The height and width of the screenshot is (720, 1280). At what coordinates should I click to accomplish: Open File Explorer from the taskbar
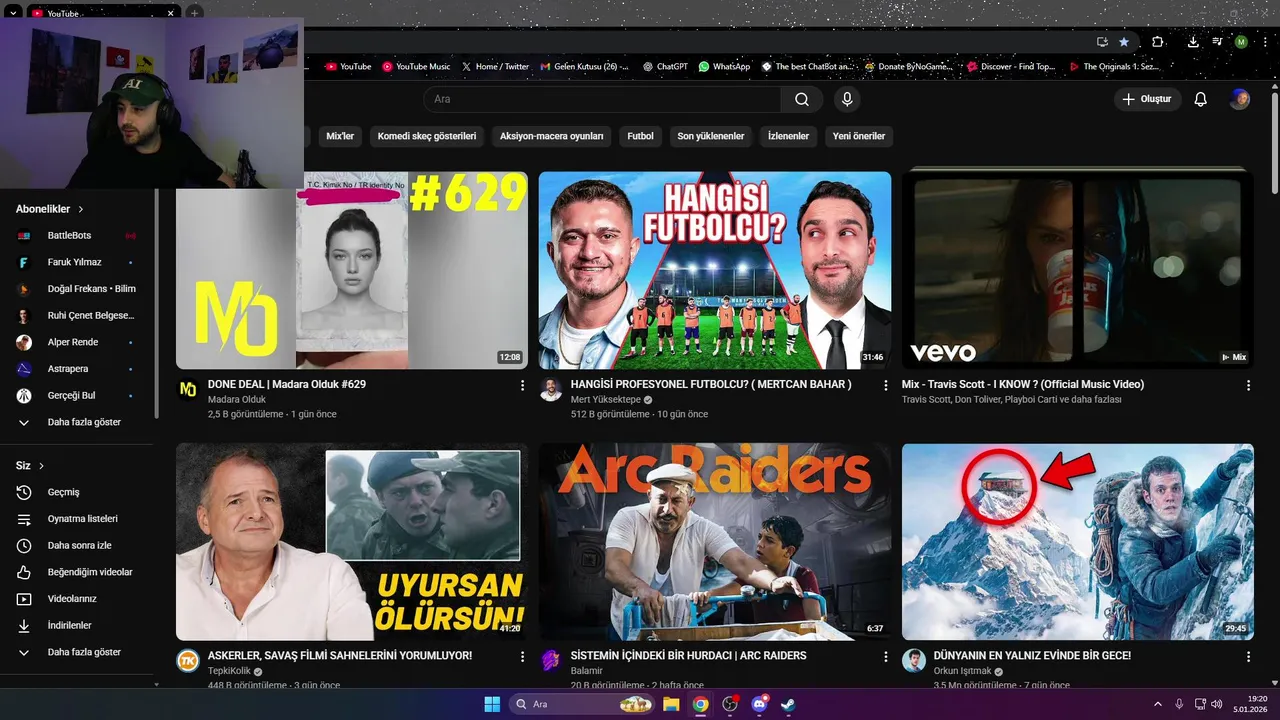(671, 704)
